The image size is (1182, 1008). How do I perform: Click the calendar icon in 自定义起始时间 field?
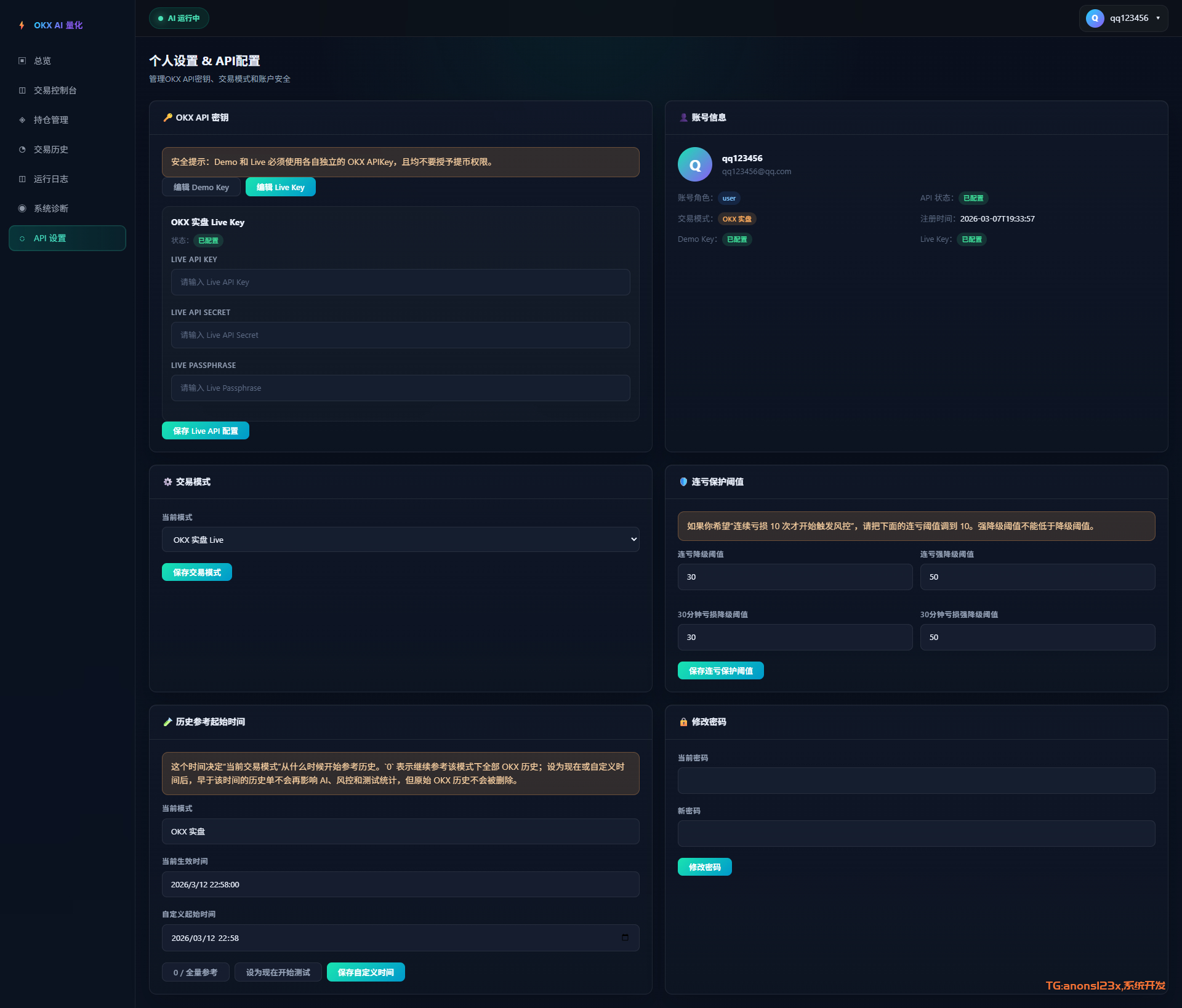coord(625,937)
